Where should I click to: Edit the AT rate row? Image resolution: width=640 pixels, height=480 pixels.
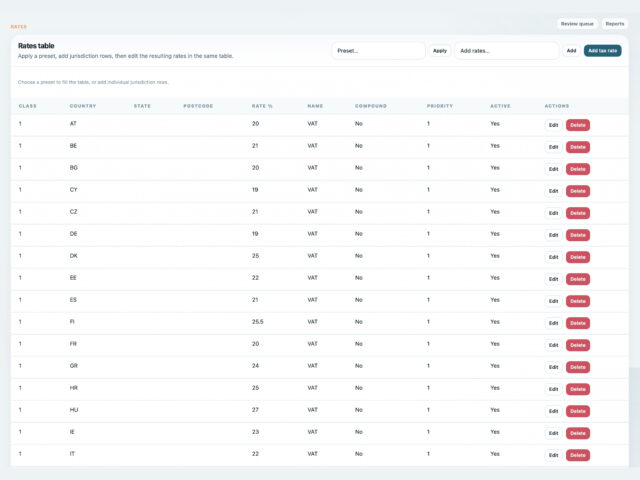pos(553,125)
